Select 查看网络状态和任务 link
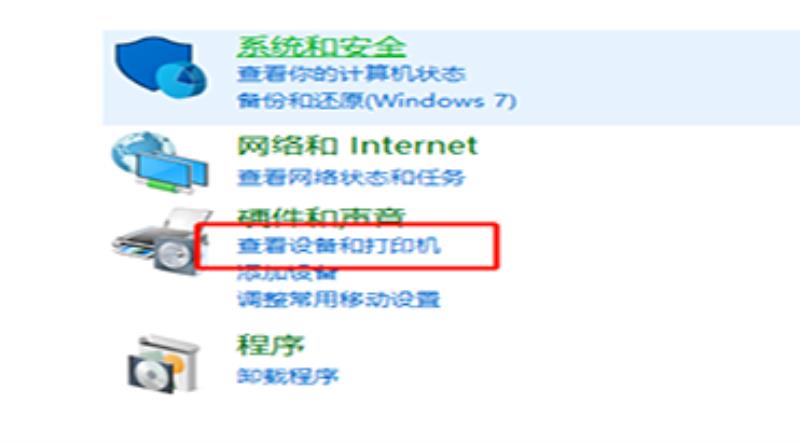The image size is (800, 444). [351, 178]
